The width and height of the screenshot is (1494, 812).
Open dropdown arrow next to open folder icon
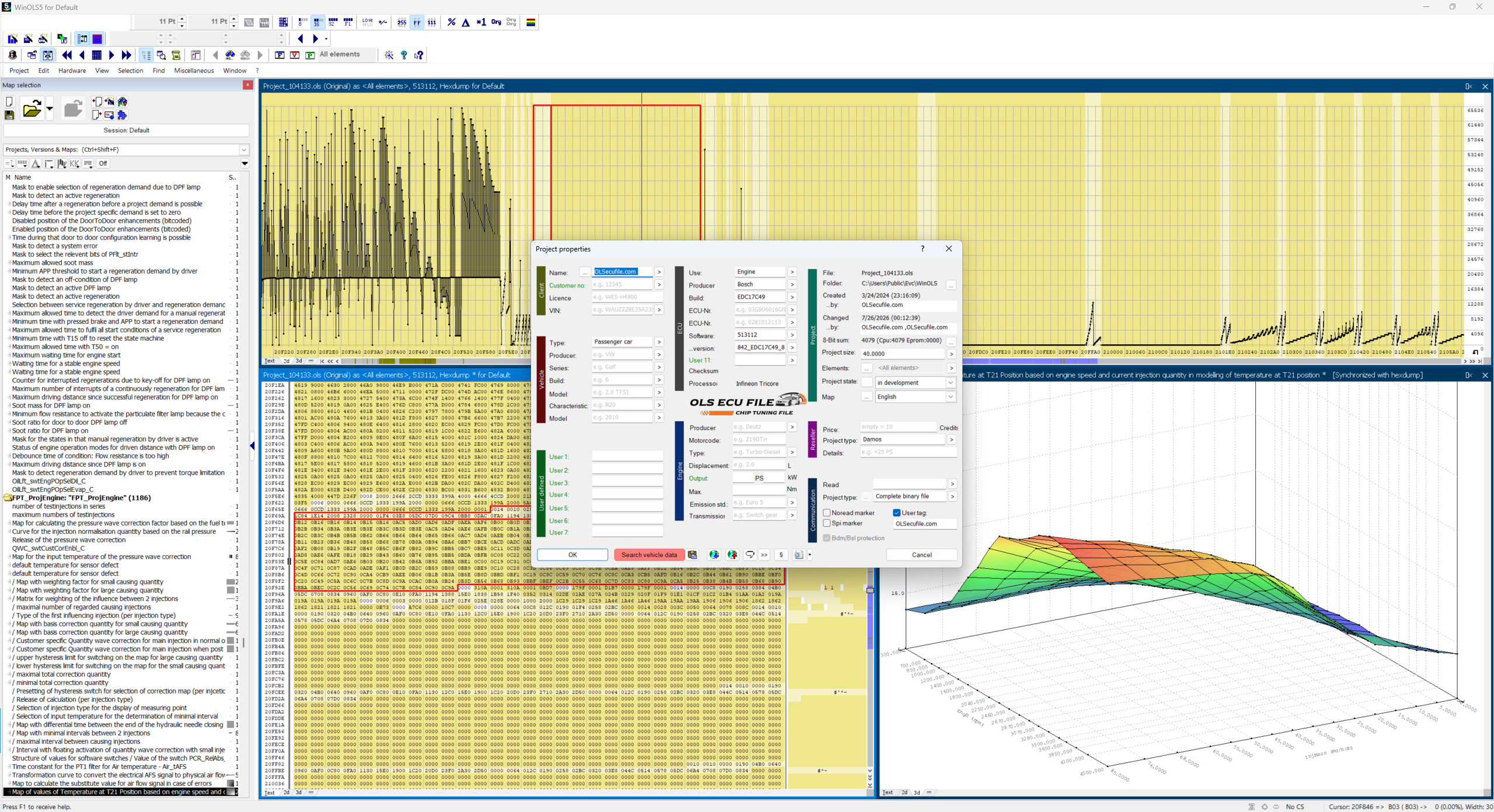point(50,108)
